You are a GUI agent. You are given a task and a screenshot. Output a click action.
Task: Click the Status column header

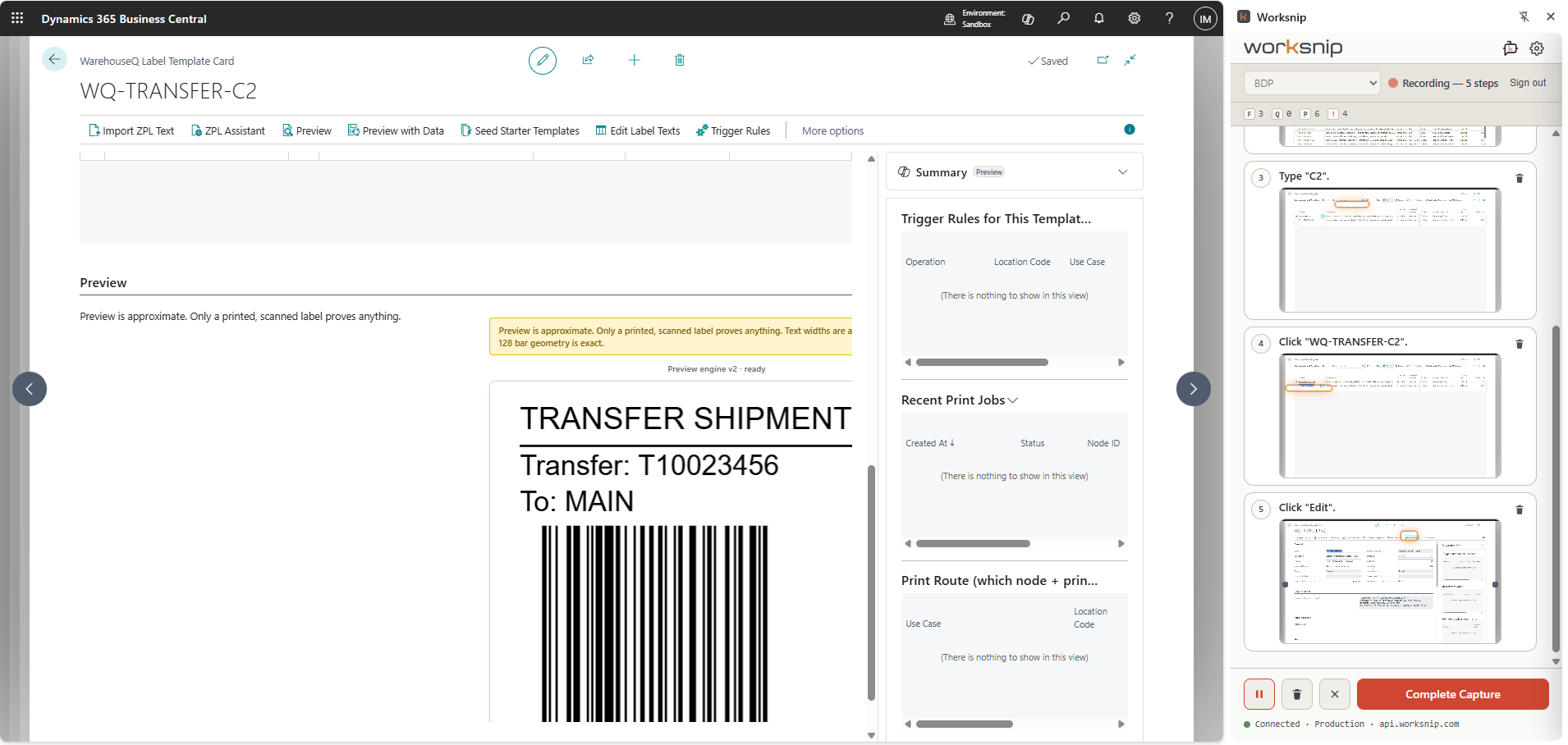1033,443
